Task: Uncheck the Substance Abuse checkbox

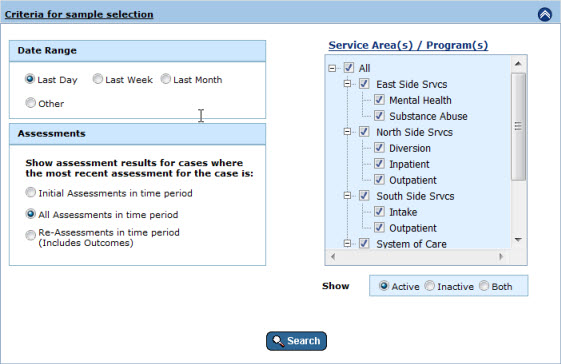Action: pos(379,116)
